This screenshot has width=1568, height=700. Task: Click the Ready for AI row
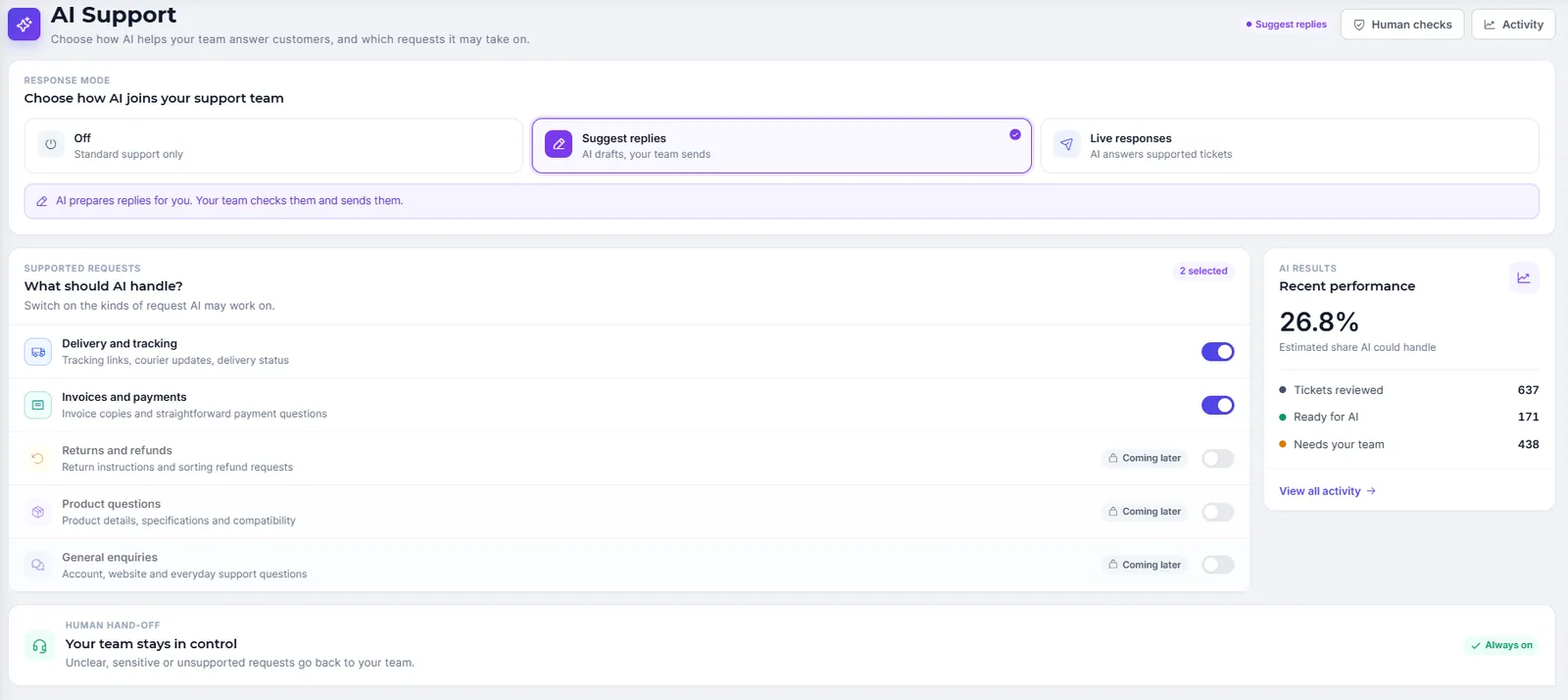pos(1409,417)
